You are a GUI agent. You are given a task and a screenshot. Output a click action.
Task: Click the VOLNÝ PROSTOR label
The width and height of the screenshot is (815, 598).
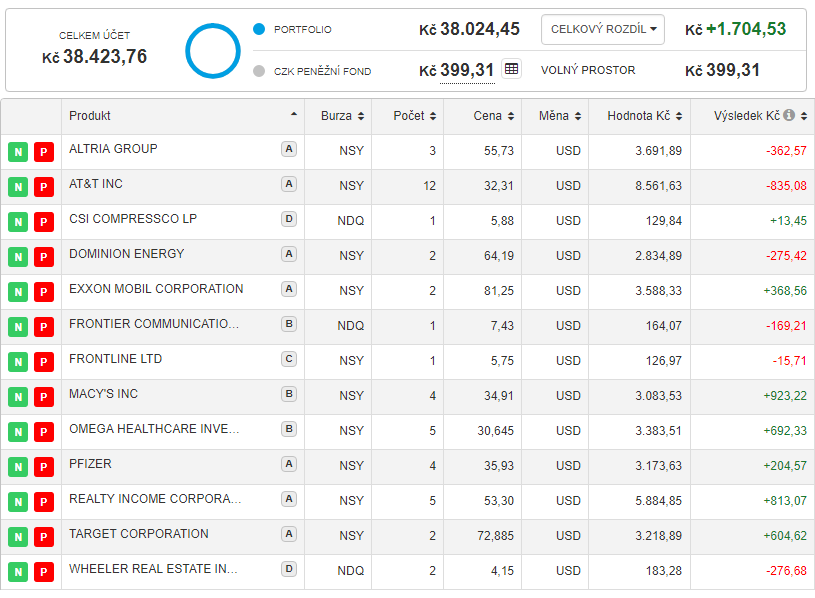coord(588,70)
